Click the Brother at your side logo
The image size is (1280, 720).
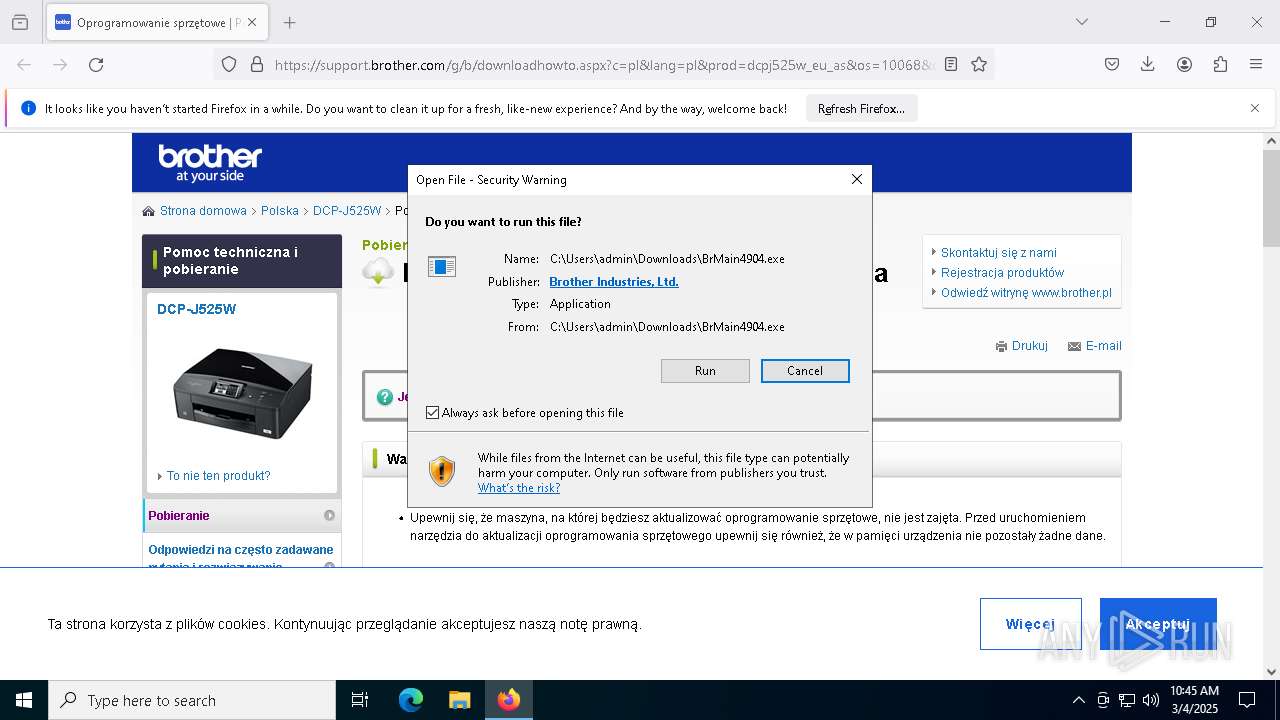pyautogui.click(x=210, y=162)
